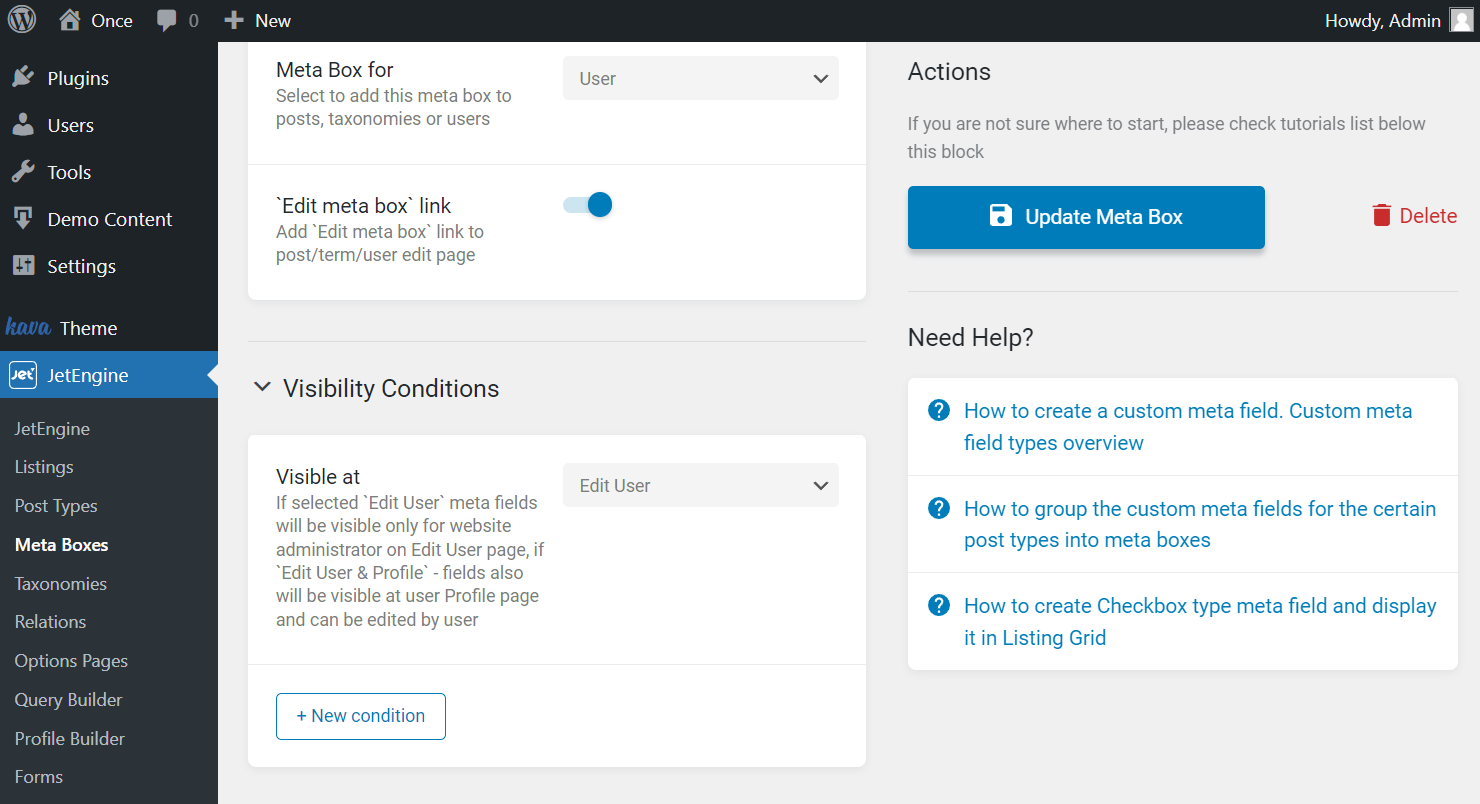Click the Update Meta Box button
This screenshot has width=1480, height=804.
pos(1086,217)
